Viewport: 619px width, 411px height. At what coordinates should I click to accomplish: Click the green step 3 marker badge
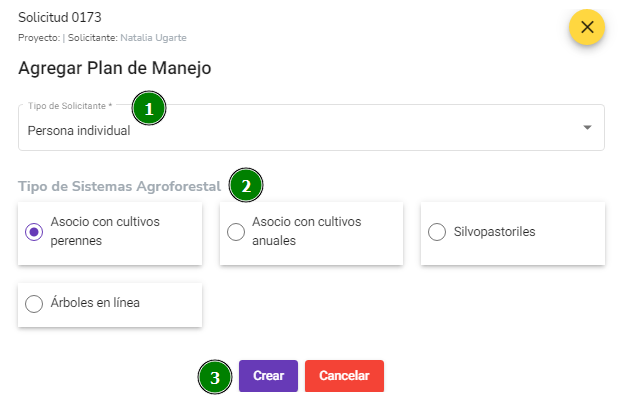(x=215, y=377)
